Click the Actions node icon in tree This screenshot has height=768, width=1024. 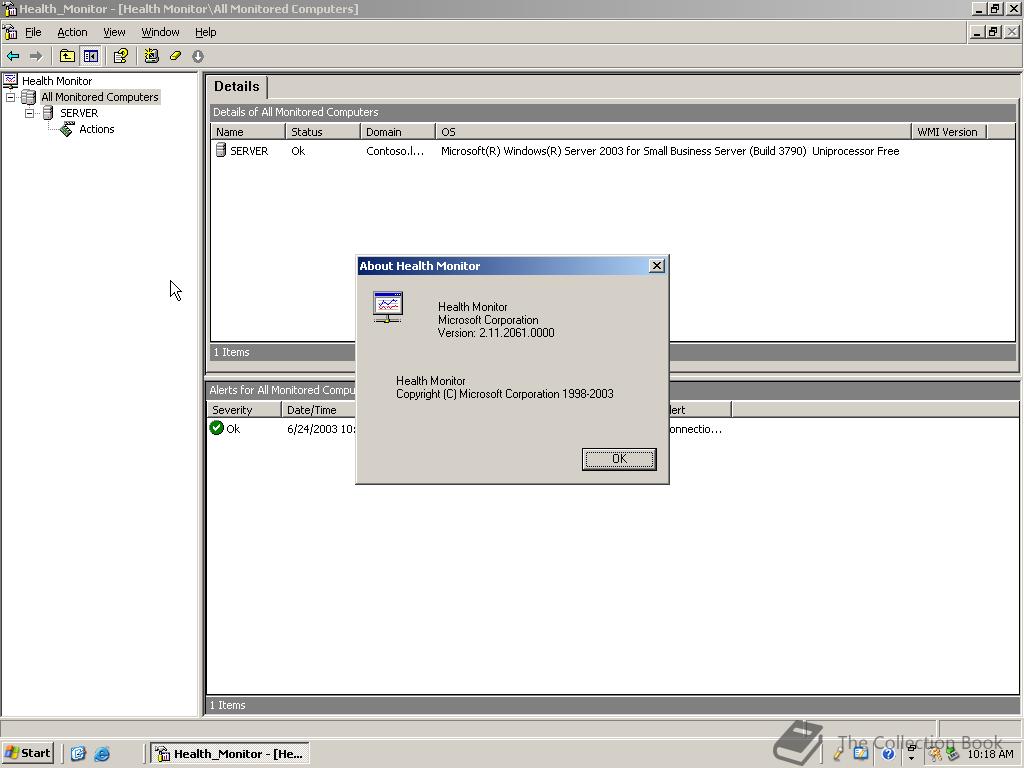click(x=67, y=129)
